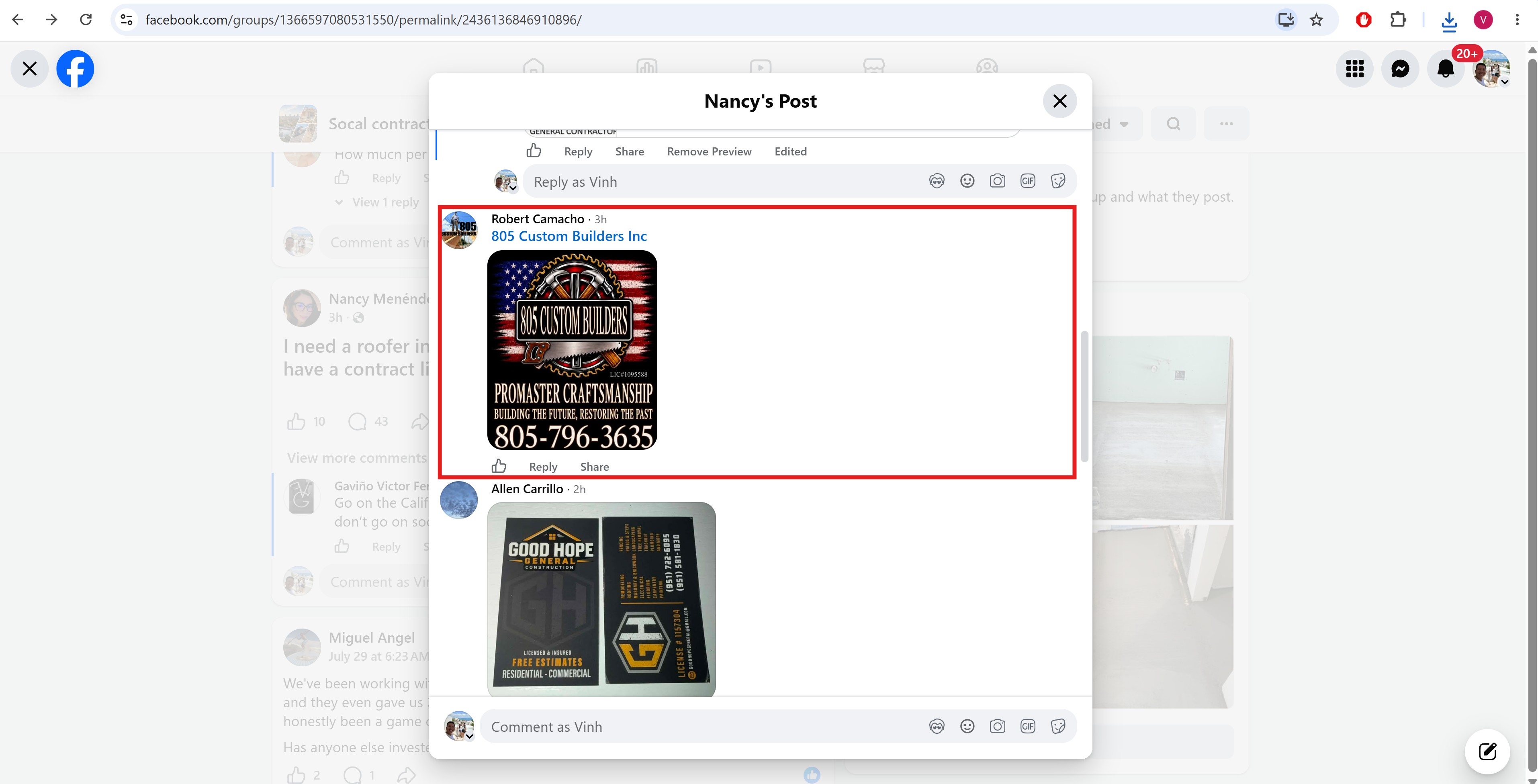This screenshot has width=1538, height=784.
Task: Add a GIF in Reply as Vinh field
Action: pyautogui.click(x=1027, y=181)
